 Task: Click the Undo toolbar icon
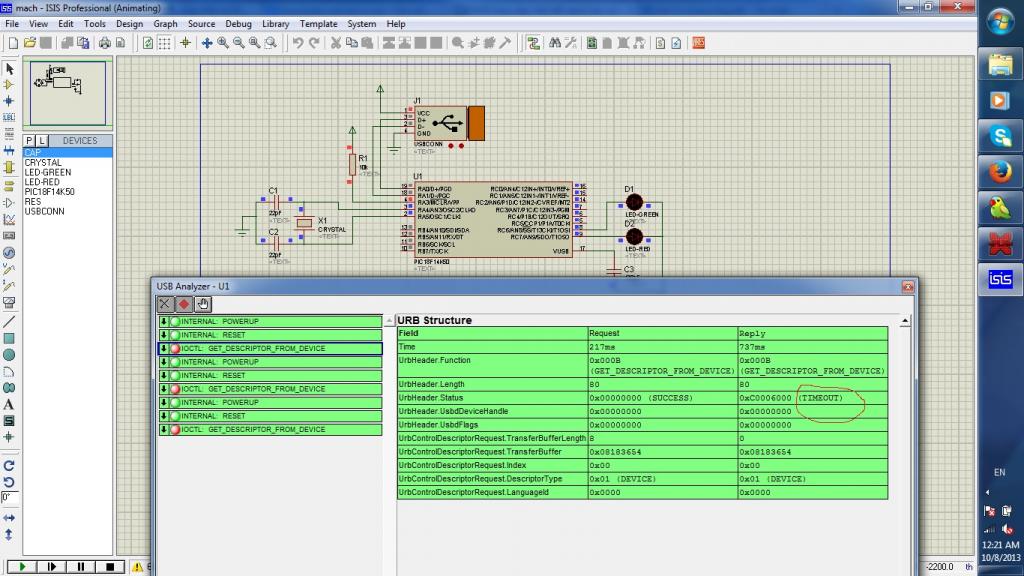(298, 43)
